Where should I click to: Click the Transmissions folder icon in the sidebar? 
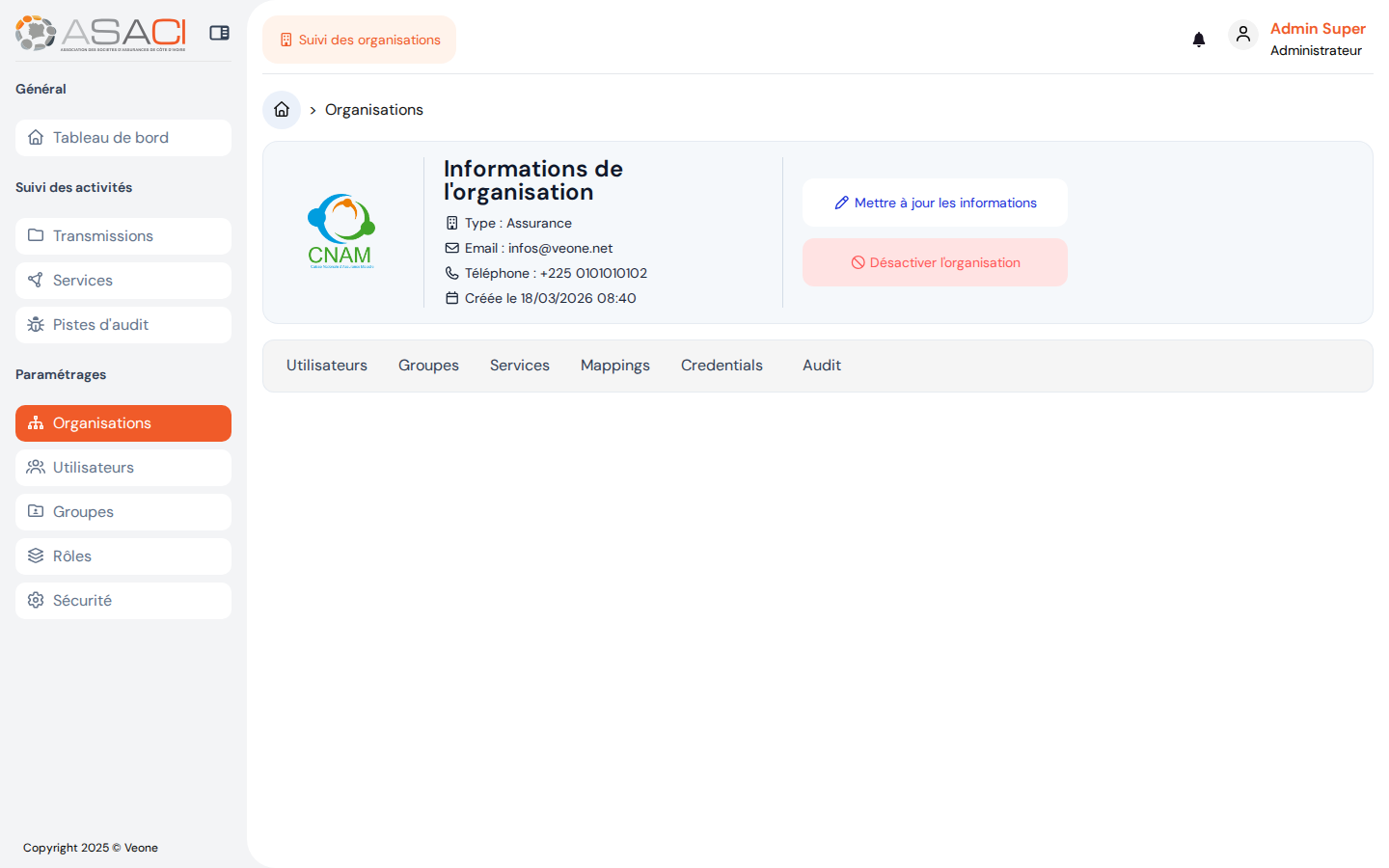pyautogui.click(x=36, y=235)
